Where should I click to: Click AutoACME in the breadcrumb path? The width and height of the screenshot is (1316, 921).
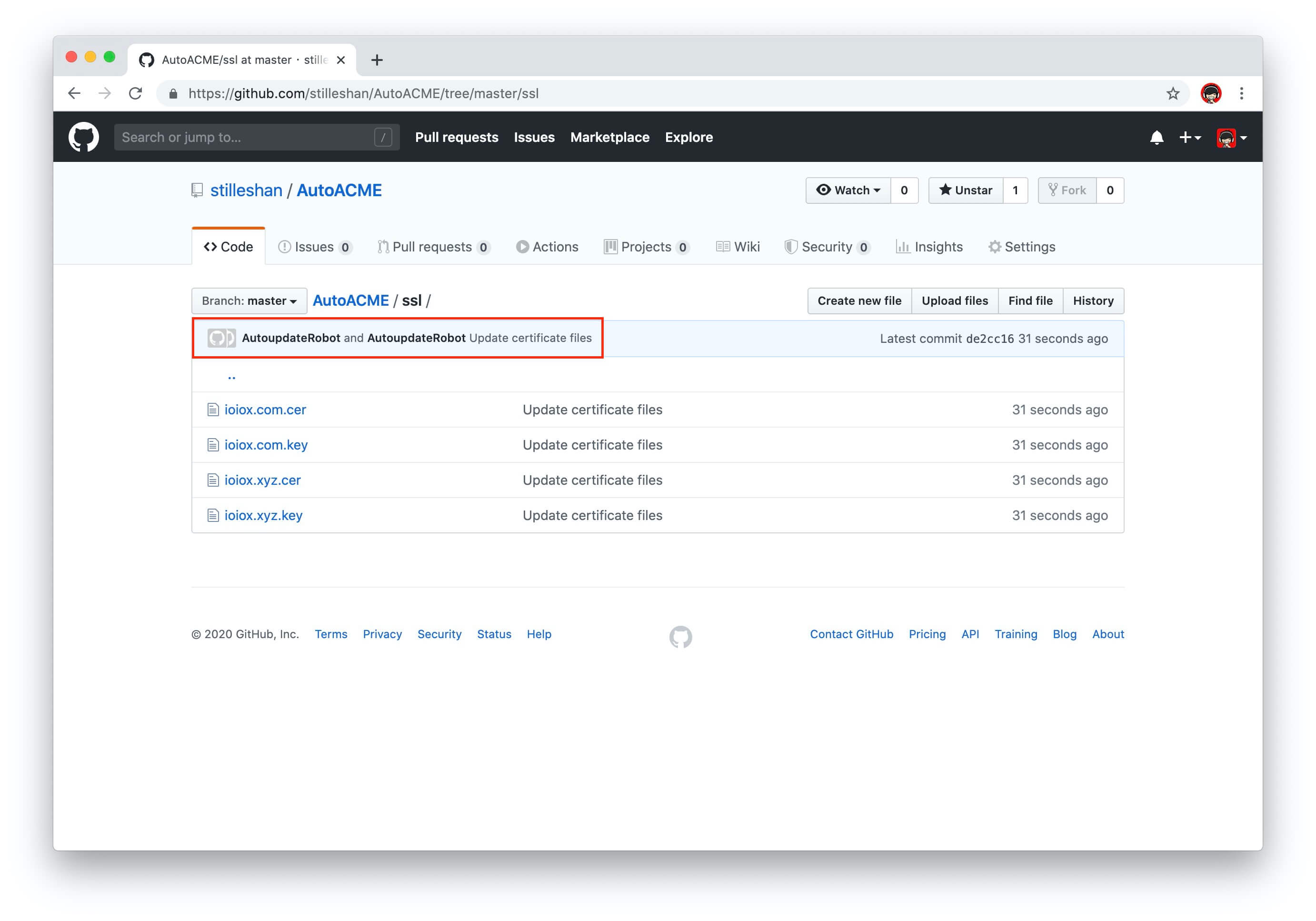[351, 301]
